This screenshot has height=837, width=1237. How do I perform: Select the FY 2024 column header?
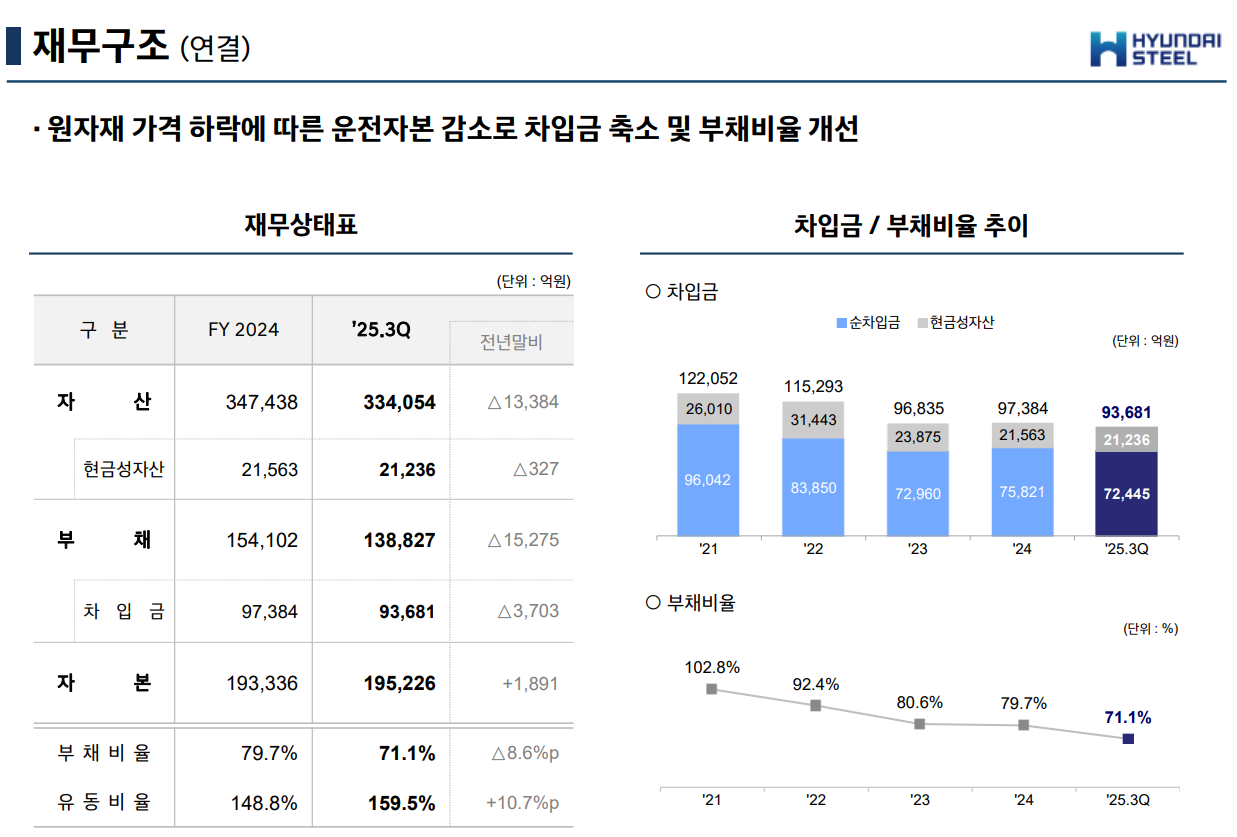(243, 330)
